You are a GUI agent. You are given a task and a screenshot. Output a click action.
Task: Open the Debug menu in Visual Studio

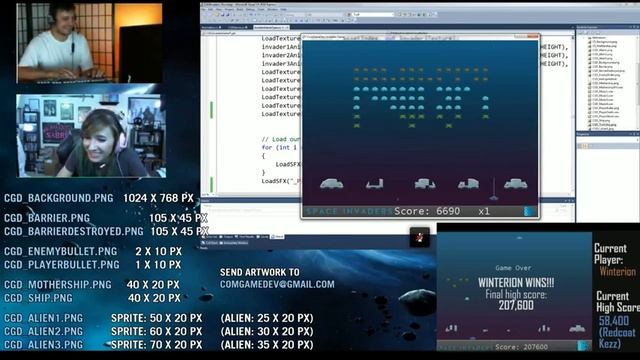coord(251,9)
